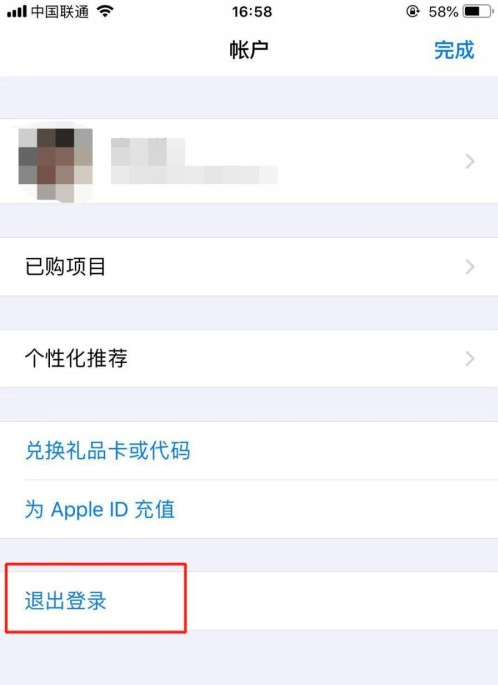Open the 个性化推荐 row
This screenshot has width=498, height=685.
[249, 358]
